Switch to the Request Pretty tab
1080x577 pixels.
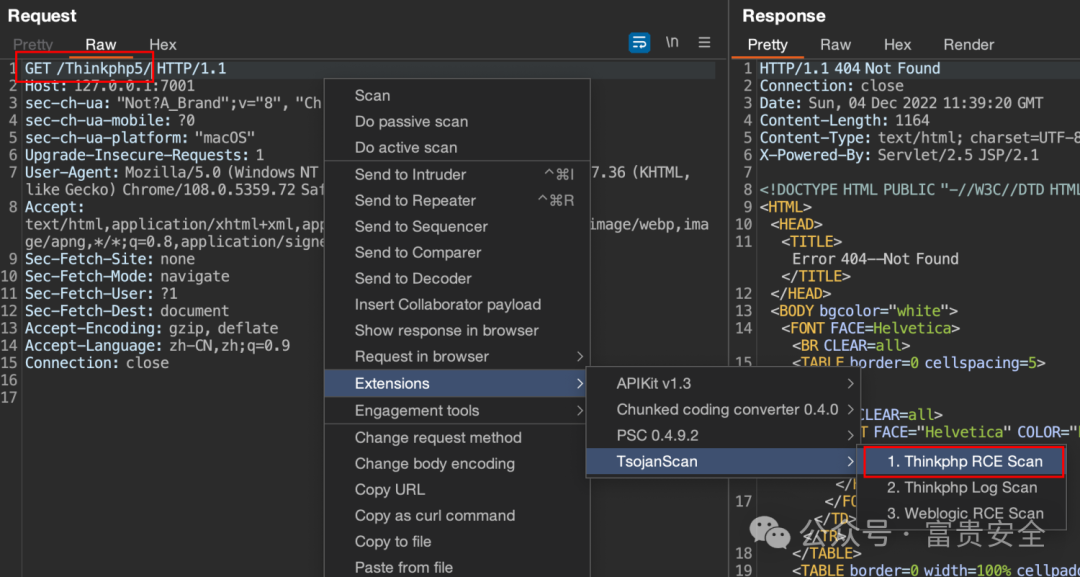tap(33, 45)
